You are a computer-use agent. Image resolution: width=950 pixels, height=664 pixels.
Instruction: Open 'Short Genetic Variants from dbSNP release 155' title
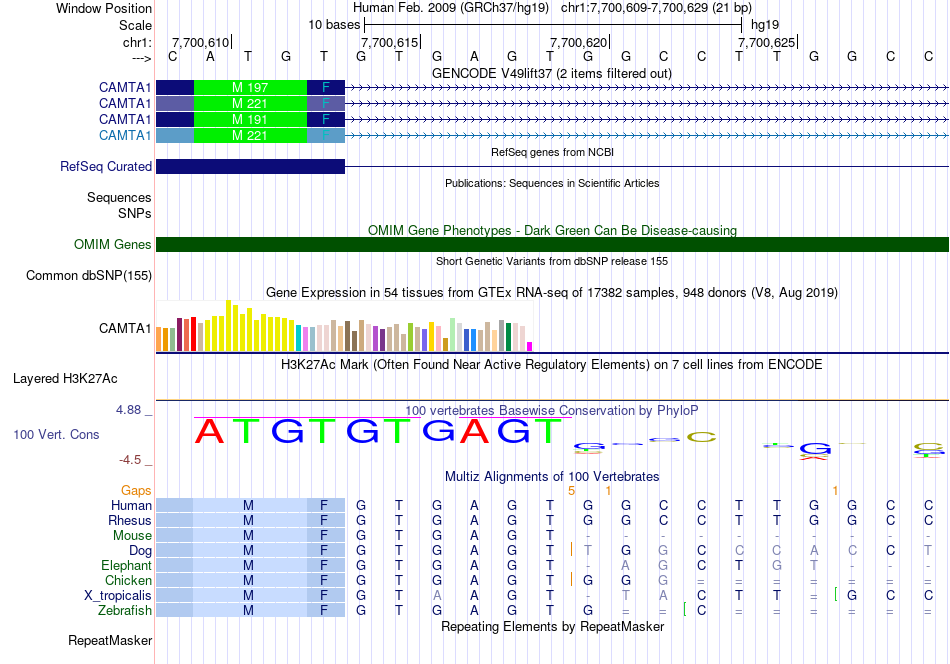tap(552, 261)
